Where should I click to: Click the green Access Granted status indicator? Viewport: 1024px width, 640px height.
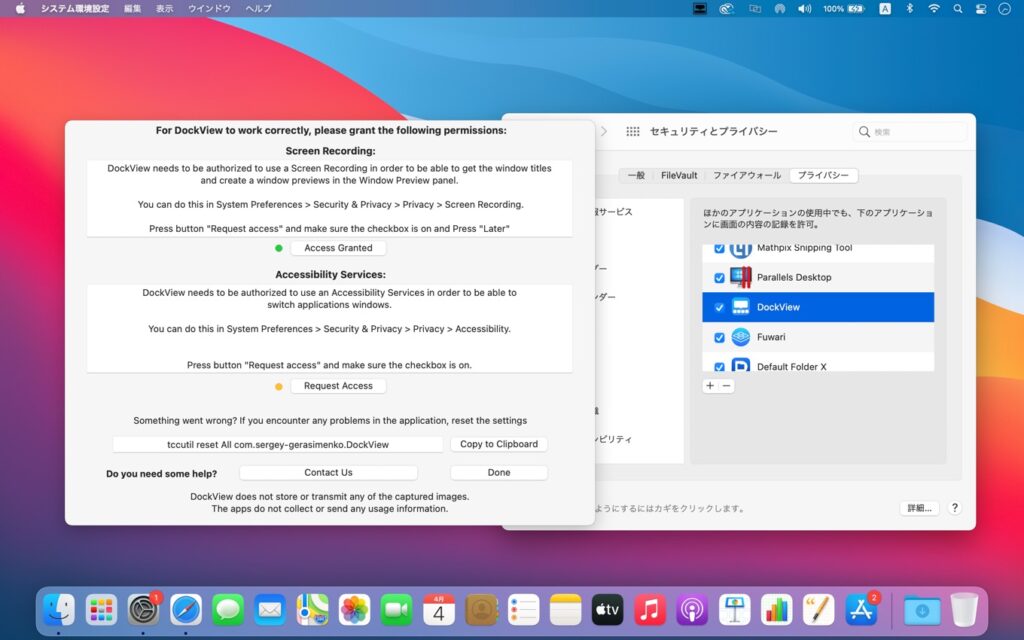point(278,247)
